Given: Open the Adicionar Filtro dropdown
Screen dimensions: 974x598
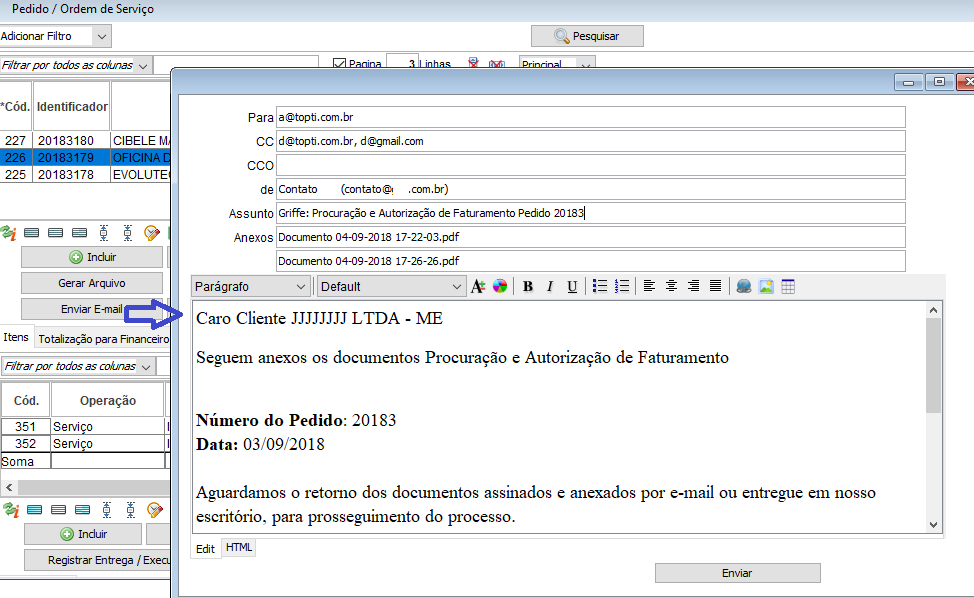Looking at the screenshot, I should [102, 36].
